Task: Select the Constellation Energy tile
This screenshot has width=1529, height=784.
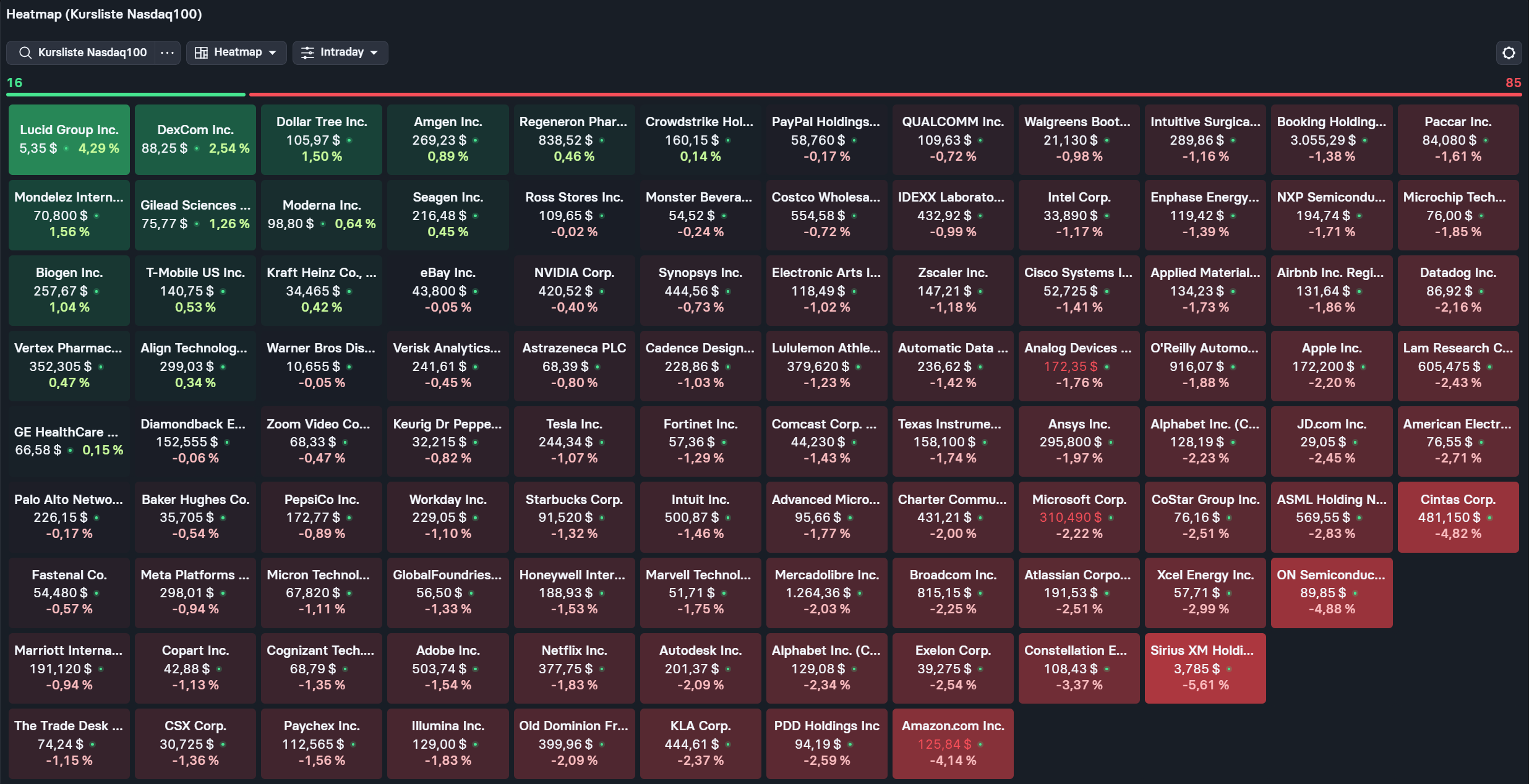Action: pyautogui.click(x=1079, y=668)
